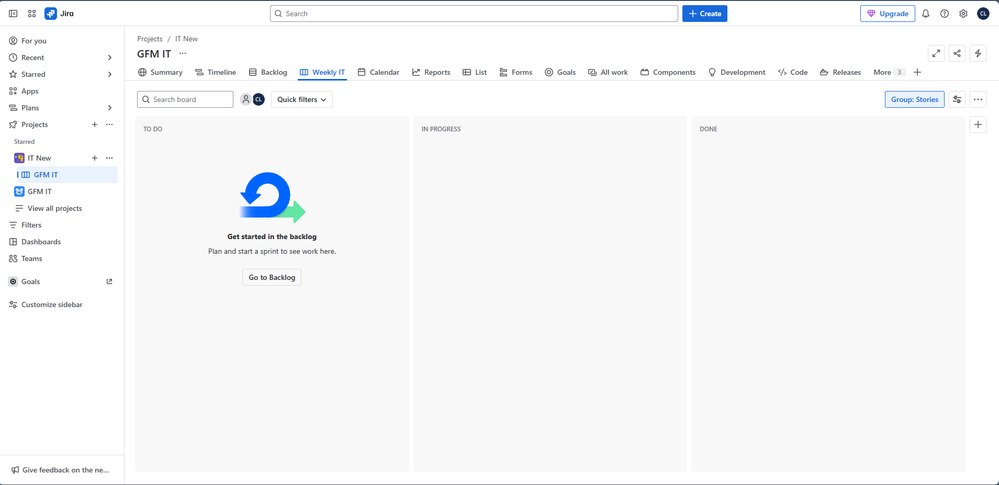Add a new tab with the plus icon
999x485 pixels.
[917, 73]
